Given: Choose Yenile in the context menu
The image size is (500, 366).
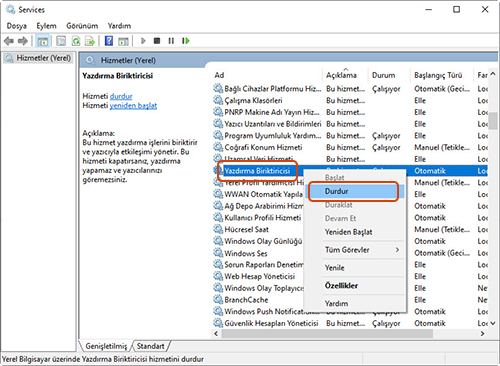Looking at the screenshot, I should (x=355, y=268).
